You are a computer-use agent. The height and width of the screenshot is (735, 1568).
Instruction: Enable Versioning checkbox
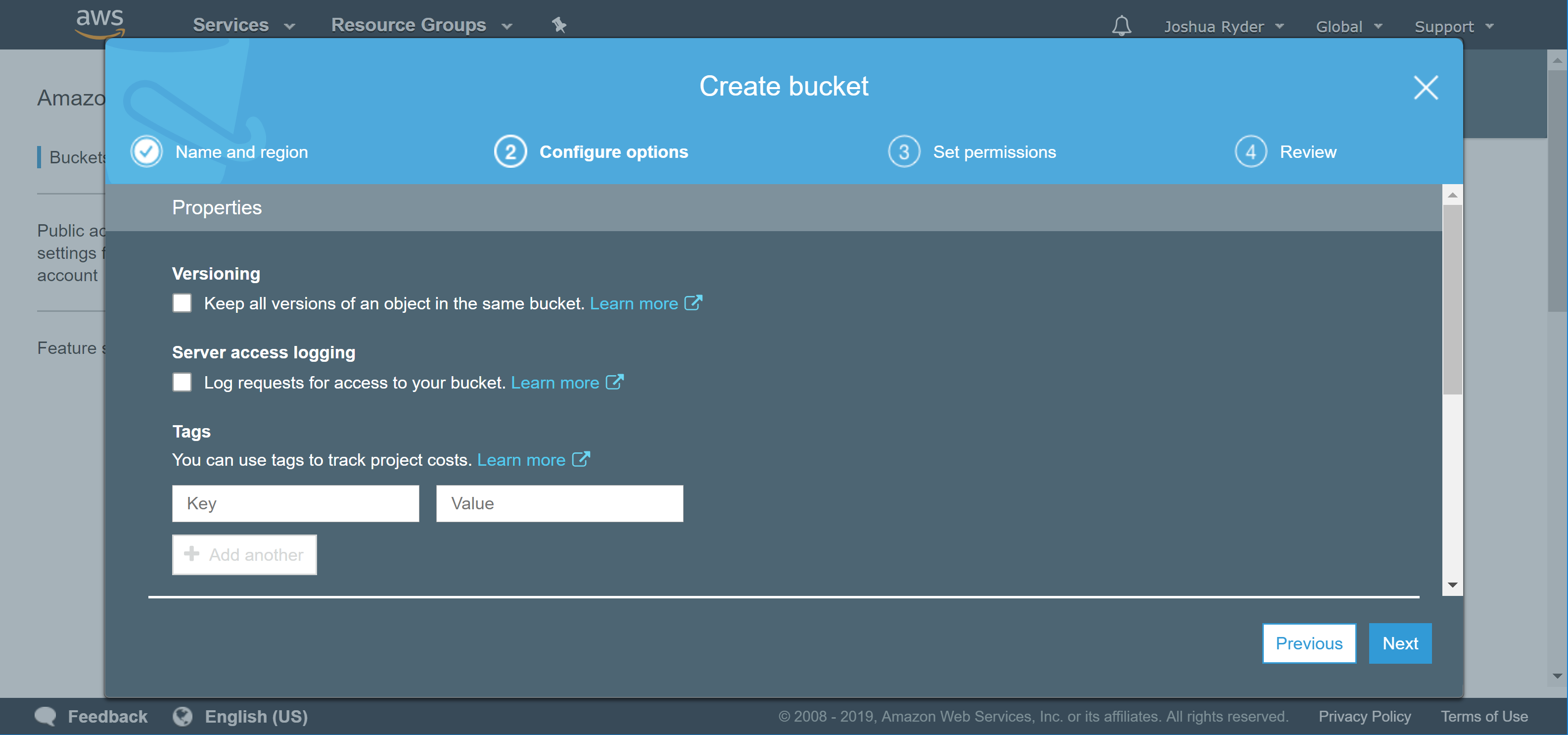point(182,302)
